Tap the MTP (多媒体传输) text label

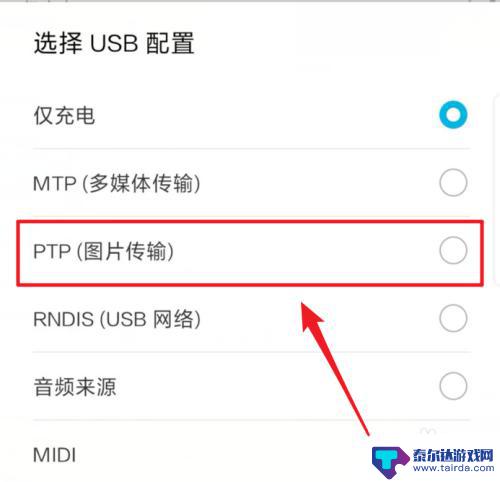tap(117, 183)
